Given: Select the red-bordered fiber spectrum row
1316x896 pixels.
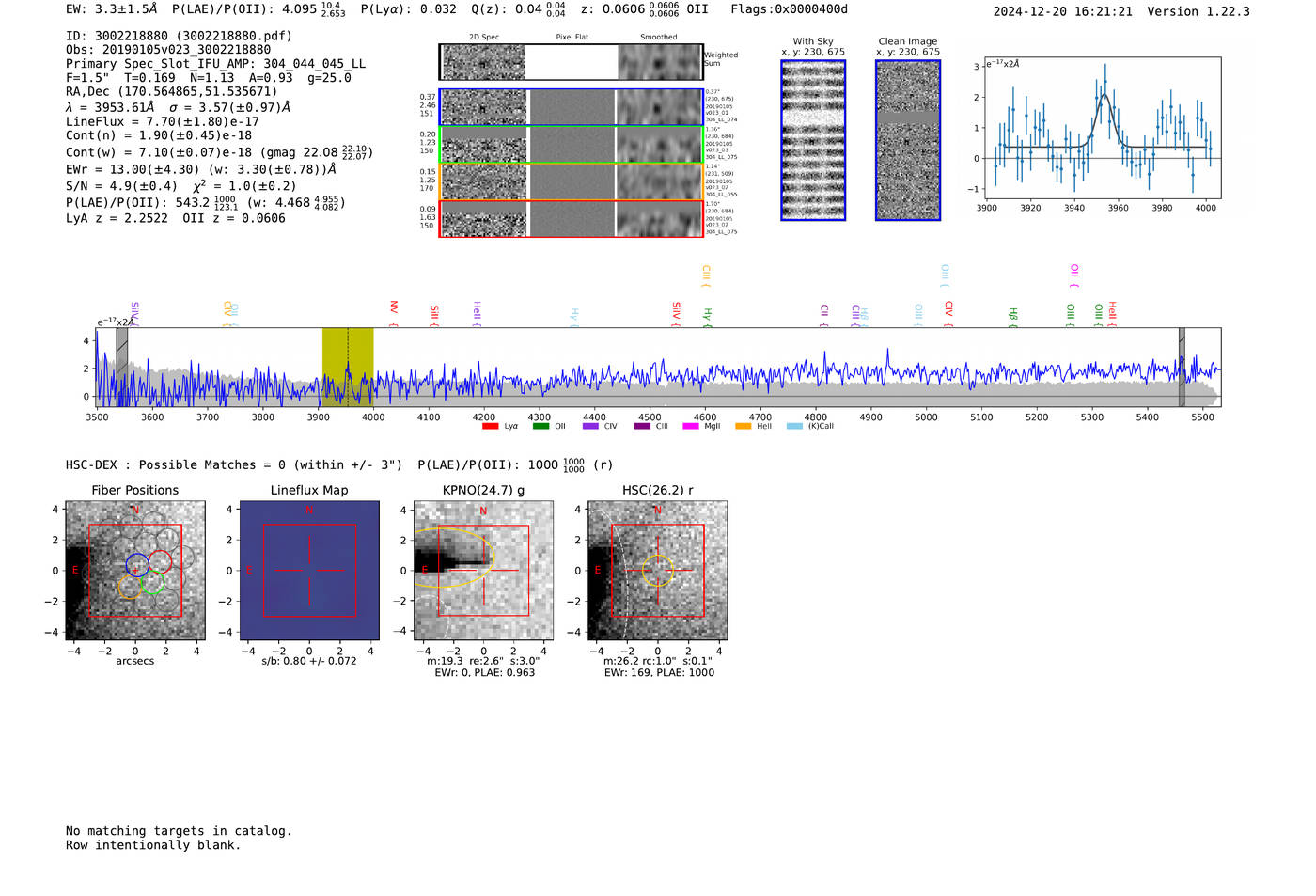Looking at the screenshot, I should pos(571,218).
